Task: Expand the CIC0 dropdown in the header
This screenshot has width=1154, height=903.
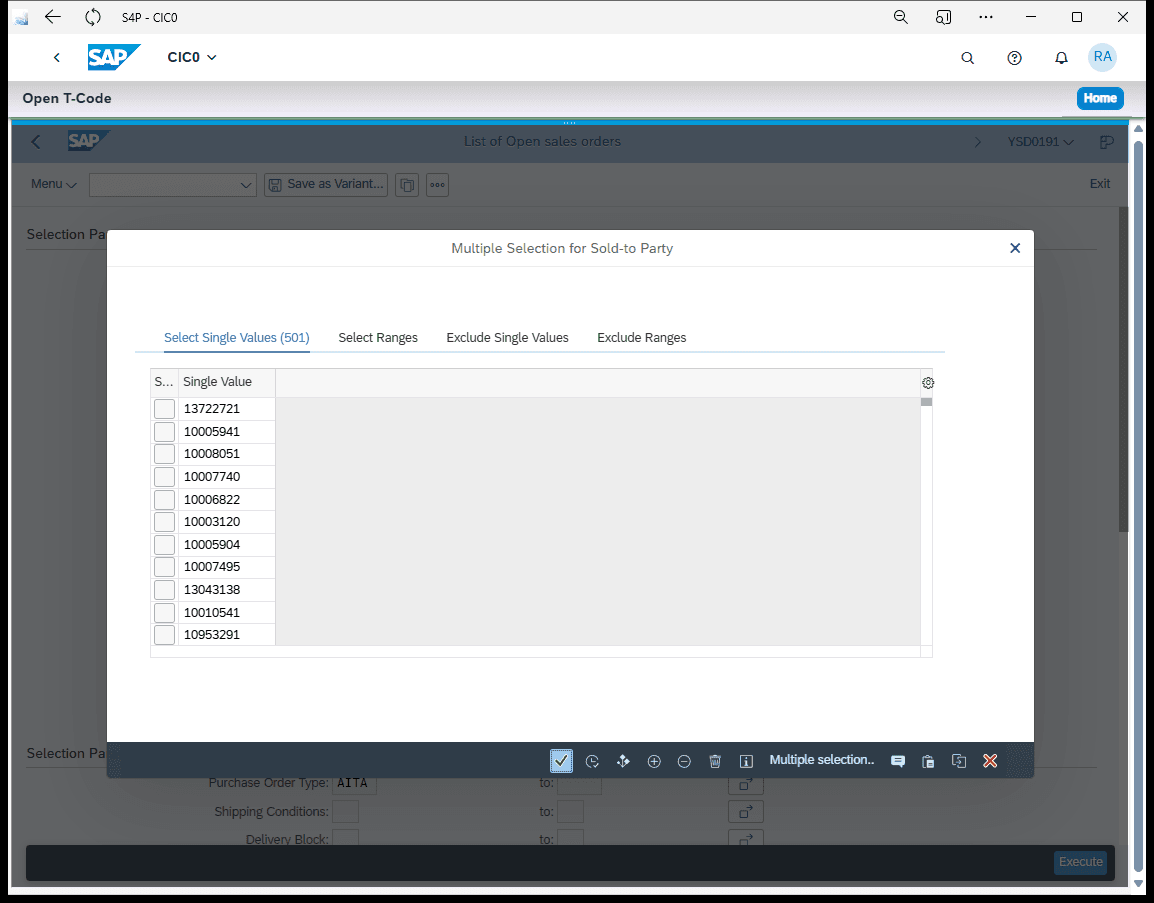Action: click(192, 57)
